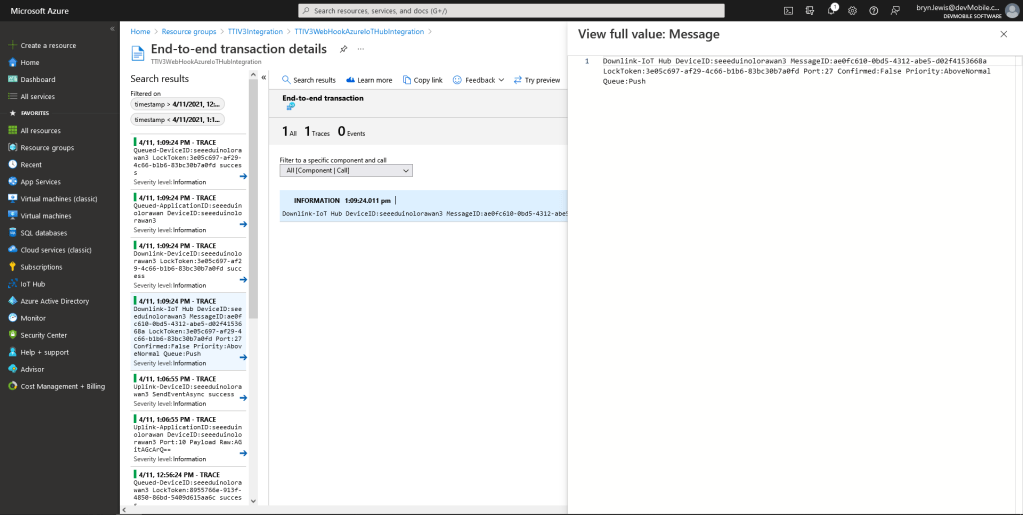Open IoT Hub in the sidebar
Image resolution: width=1023 pixels, height=515 pixels.
(x=33, y=284)
